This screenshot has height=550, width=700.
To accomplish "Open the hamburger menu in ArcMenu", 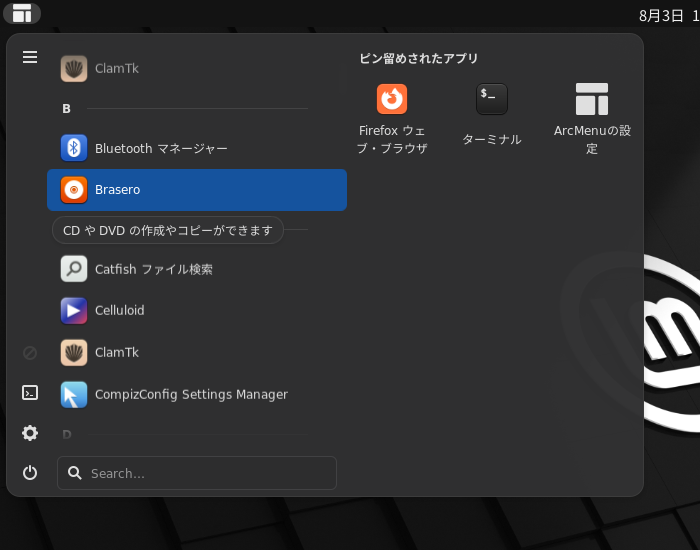I will pyautogui.click(x=30, y=57).
